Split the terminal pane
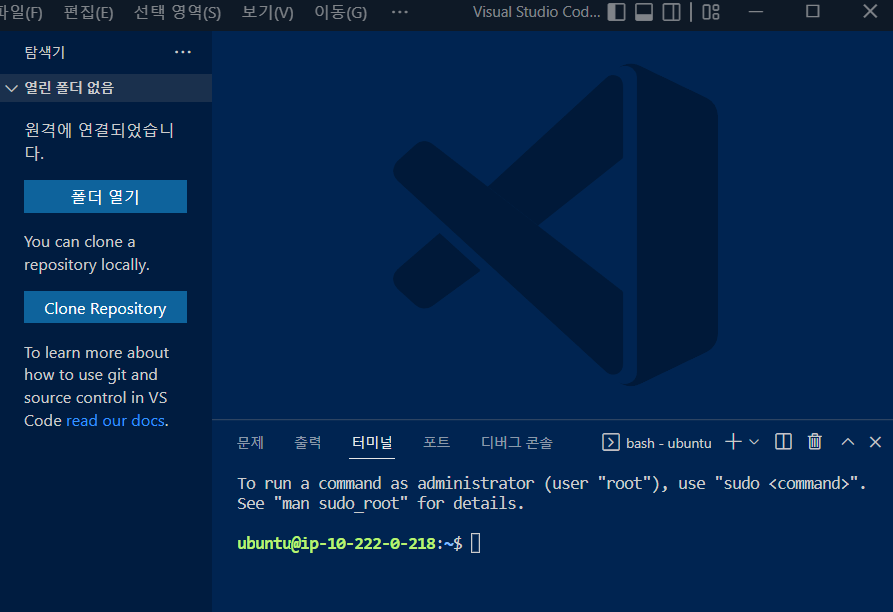893x612 pixels. 783,442
